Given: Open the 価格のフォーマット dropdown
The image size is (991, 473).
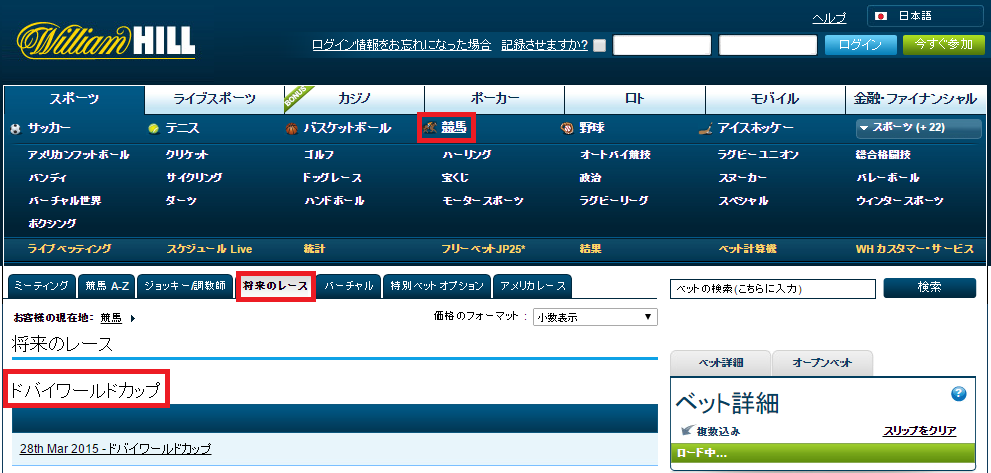Looking at the screenshot, I should [595, 317].
